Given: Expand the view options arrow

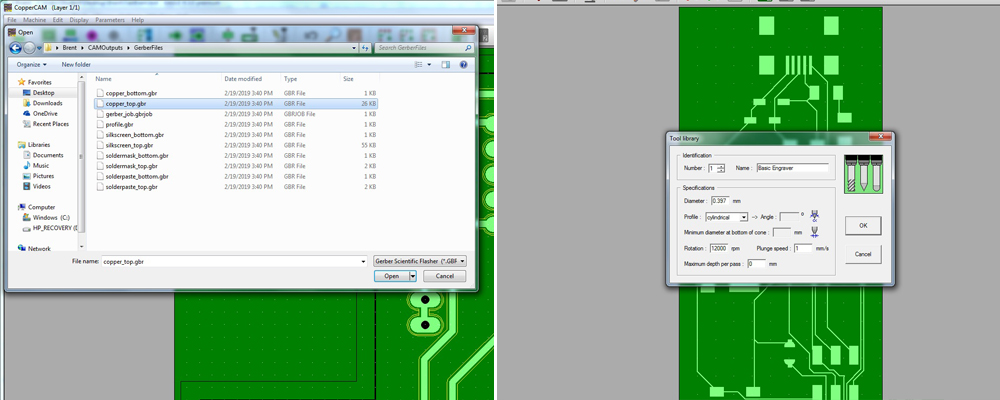Looking at the screenshot, I should coord(429,64).
